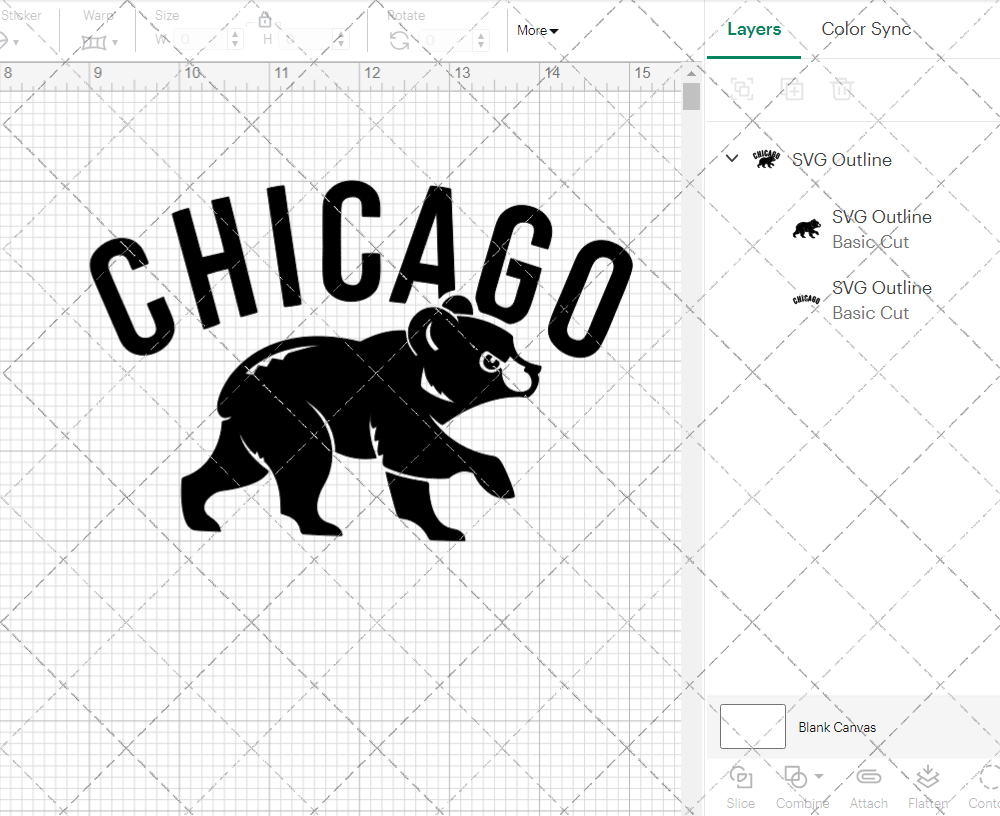Toggle the lock aspect ratio icon
The image size is (1000, 816).
(x=265, y=20)
